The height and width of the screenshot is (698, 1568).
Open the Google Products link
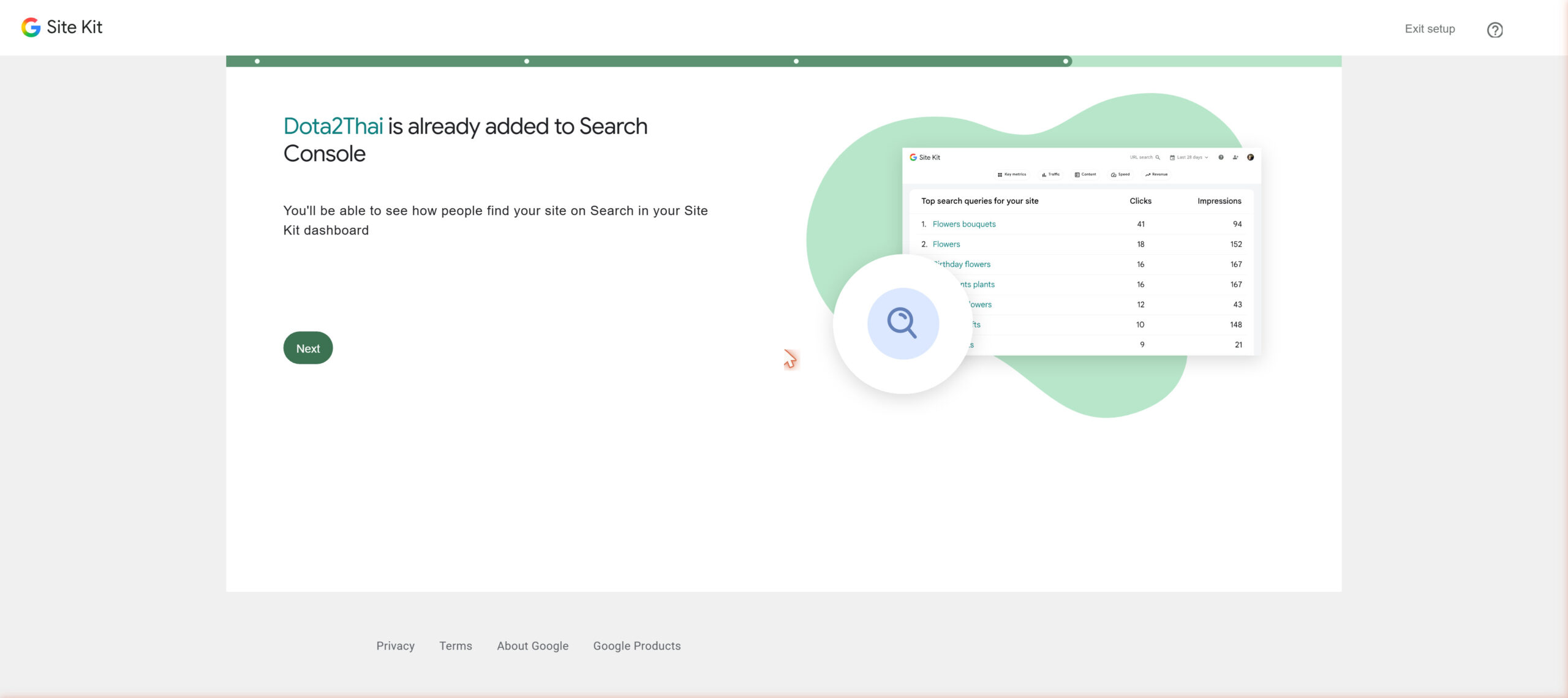tap(636, 645)
